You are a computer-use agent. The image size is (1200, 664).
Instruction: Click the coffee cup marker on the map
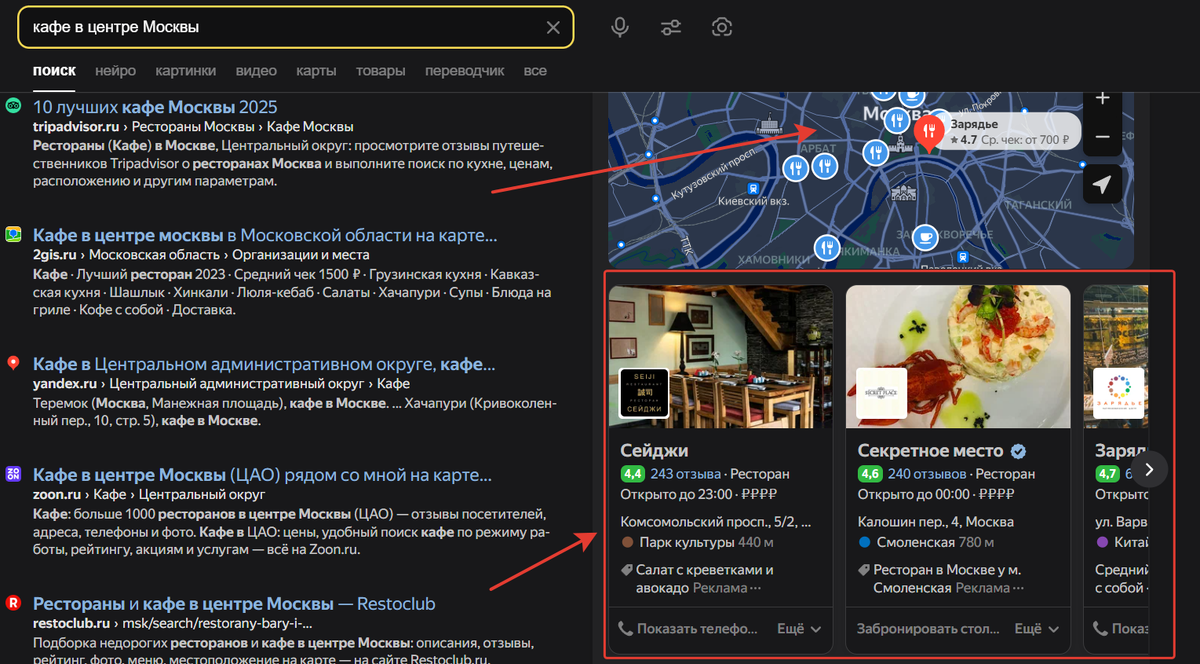(925, 236)
